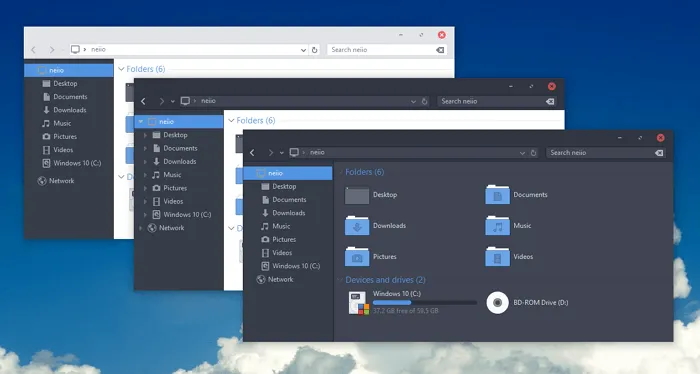
Task: Select the Windows 10 (C:) drive icon
Action: pos(358,303)
